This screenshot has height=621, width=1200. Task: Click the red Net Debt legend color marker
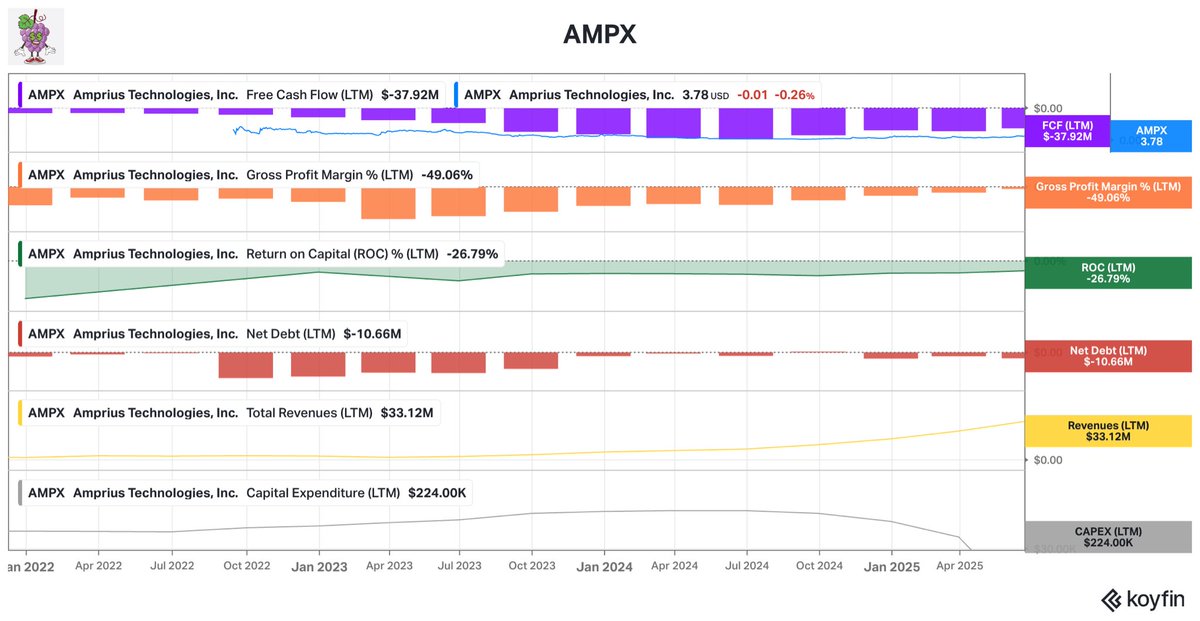pyautogui.click(x=20, y=333)
